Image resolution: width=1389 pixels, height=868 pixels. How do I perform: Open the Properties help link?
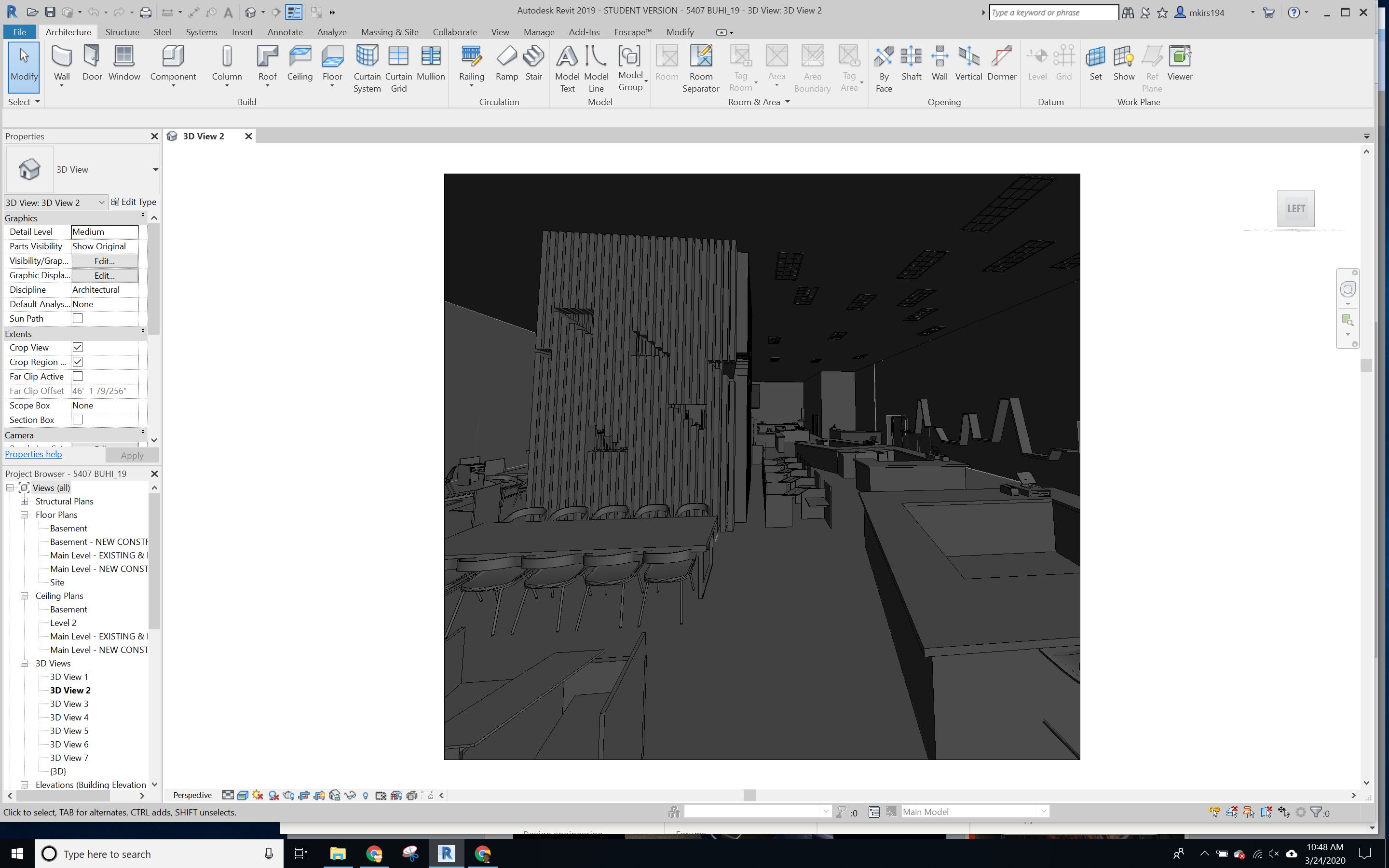click(x=33, y=453)
